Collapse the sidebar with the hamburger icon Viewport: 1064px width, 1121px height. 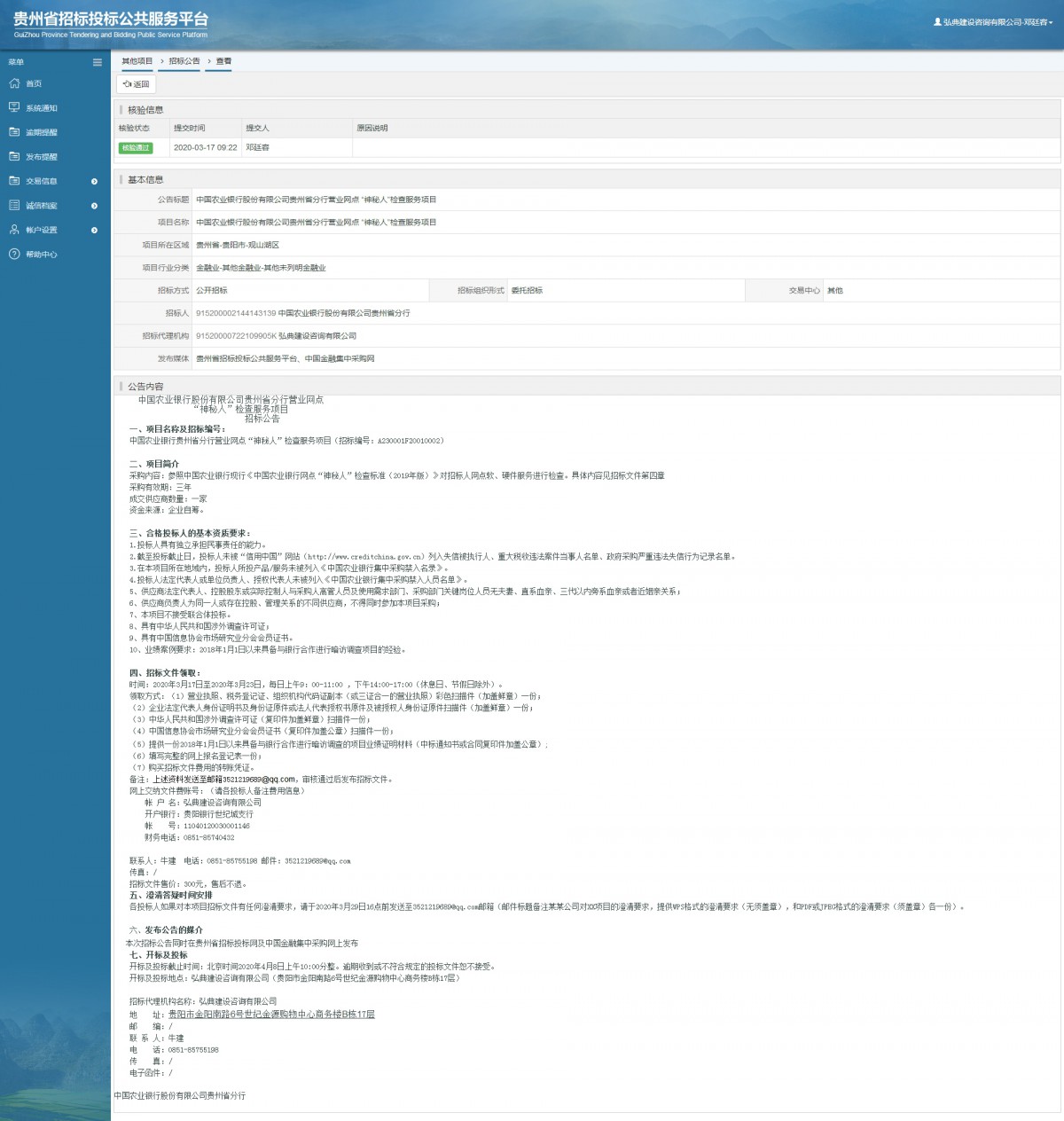click(98, 62)
